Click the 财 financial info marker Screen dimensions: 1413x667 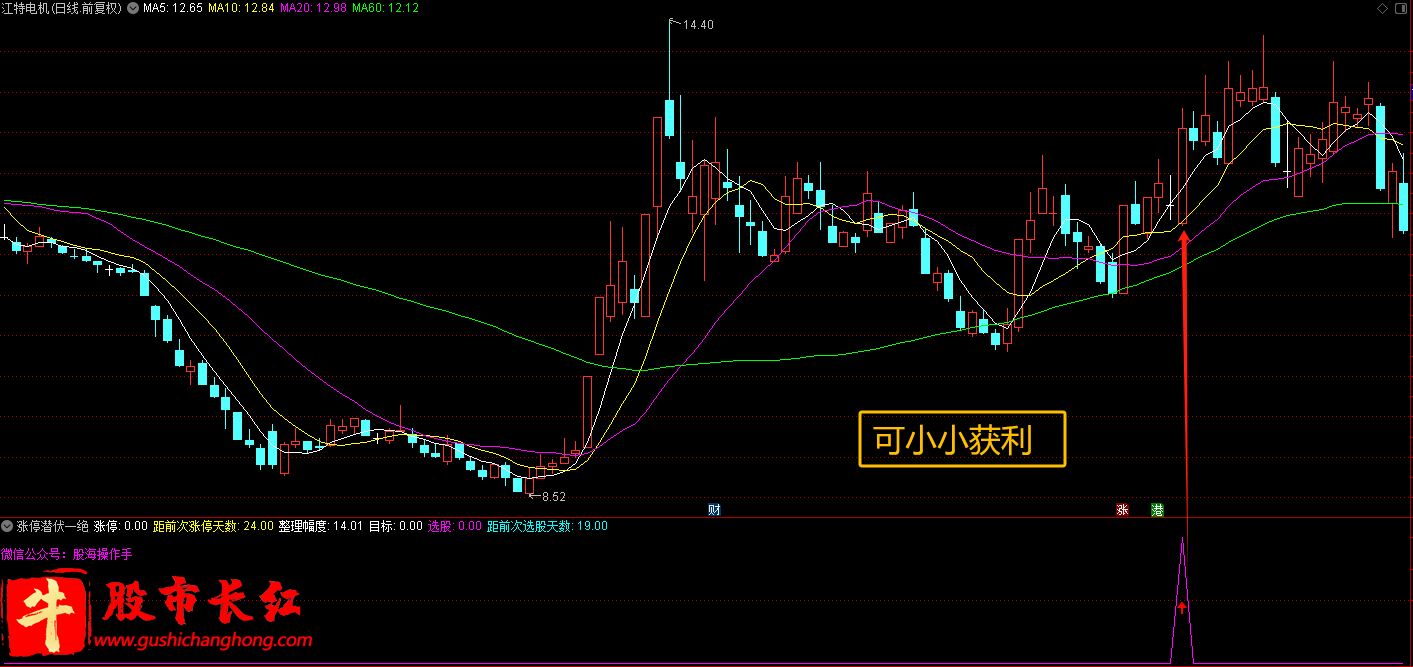coord(714,510)
